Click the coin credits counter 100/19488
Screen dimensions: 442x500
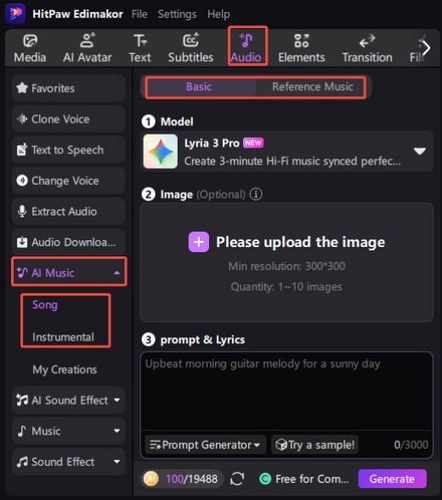[182, 479]
